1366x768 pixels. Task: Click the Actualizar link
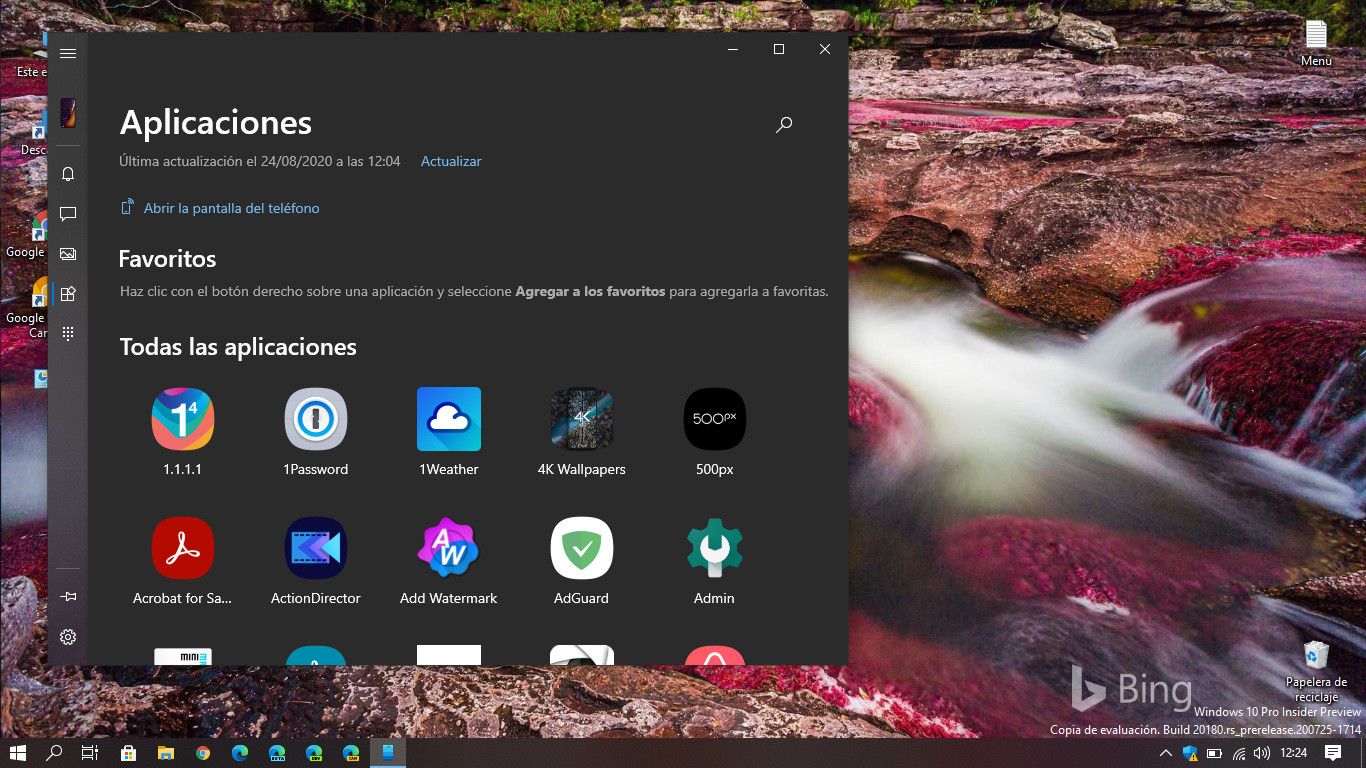(x=451, y=161)
